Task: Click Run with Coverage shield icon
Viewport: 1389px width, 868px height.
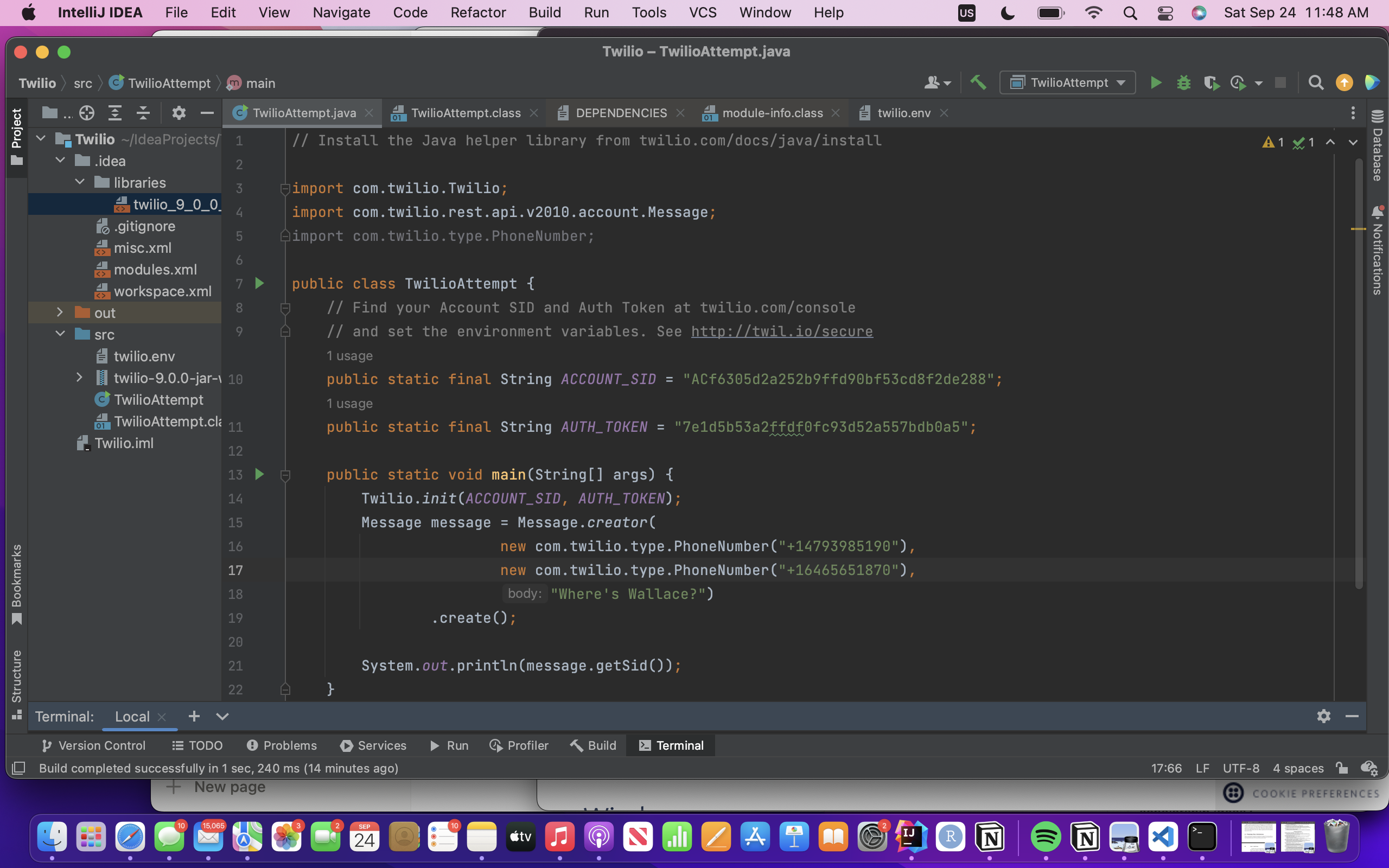Action: tap(1210, 83)
